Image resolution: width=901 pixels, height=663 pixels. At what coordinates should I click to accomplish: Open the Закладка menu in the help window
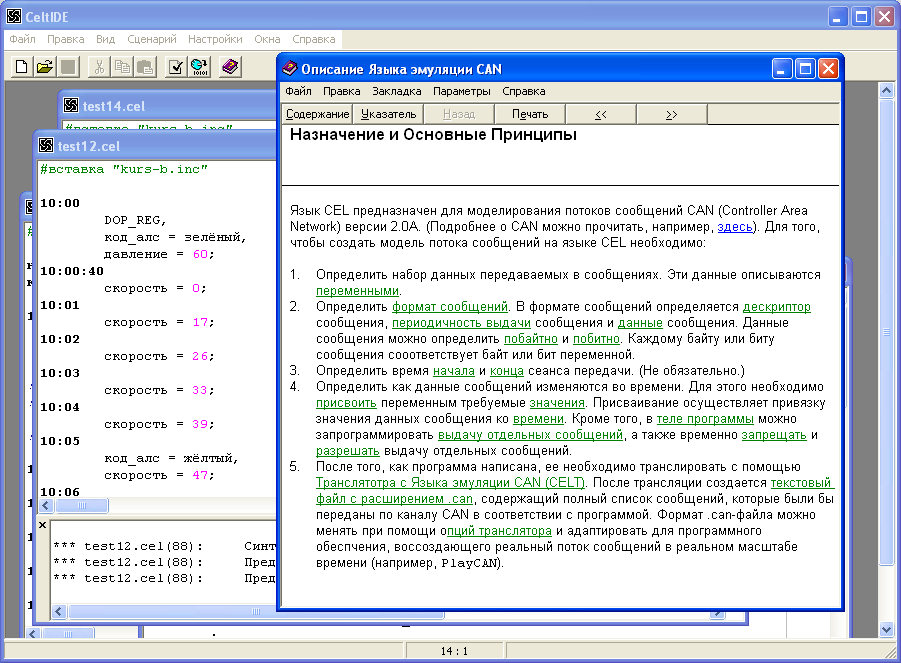[396, 91]
